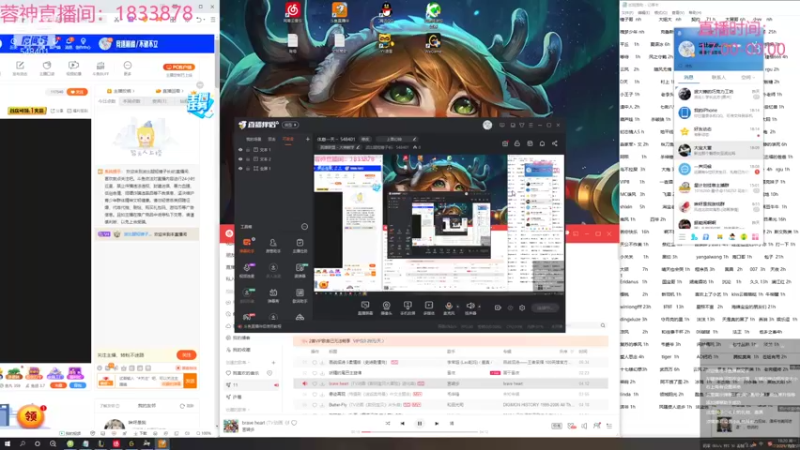800x450 pixels.
Task: Switch to the orange selected scene tab
Action: tap(288, 139)
